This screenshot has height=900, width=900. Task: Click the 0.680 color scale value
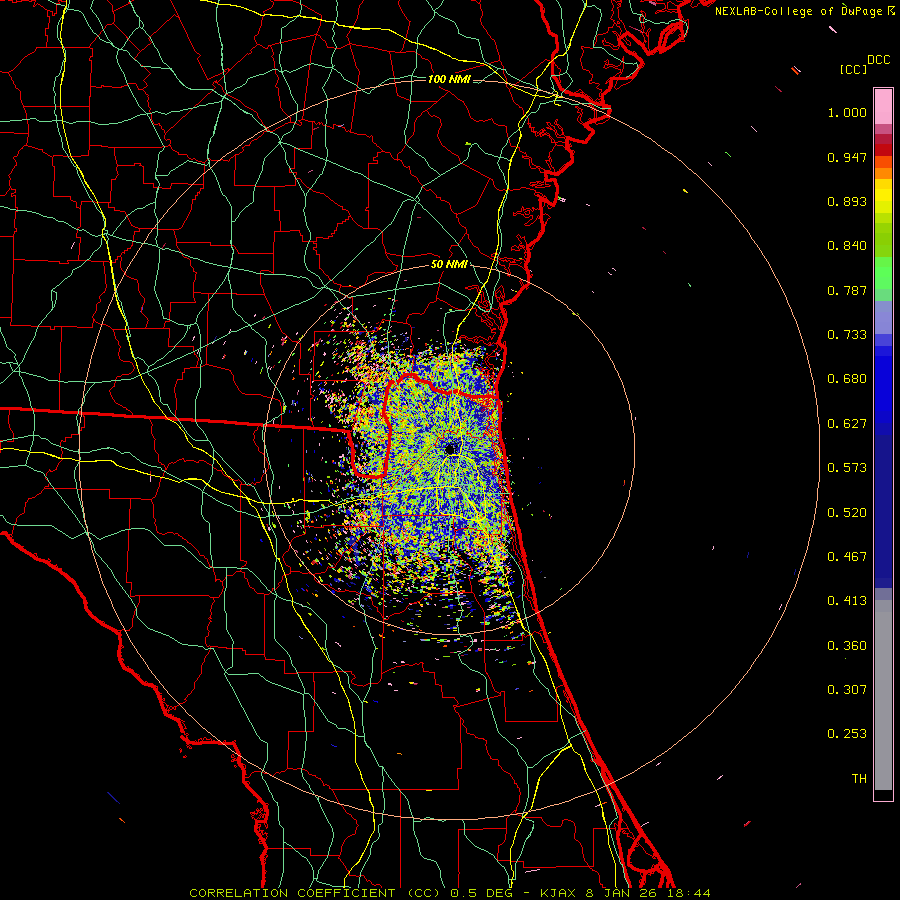point(847,379)
